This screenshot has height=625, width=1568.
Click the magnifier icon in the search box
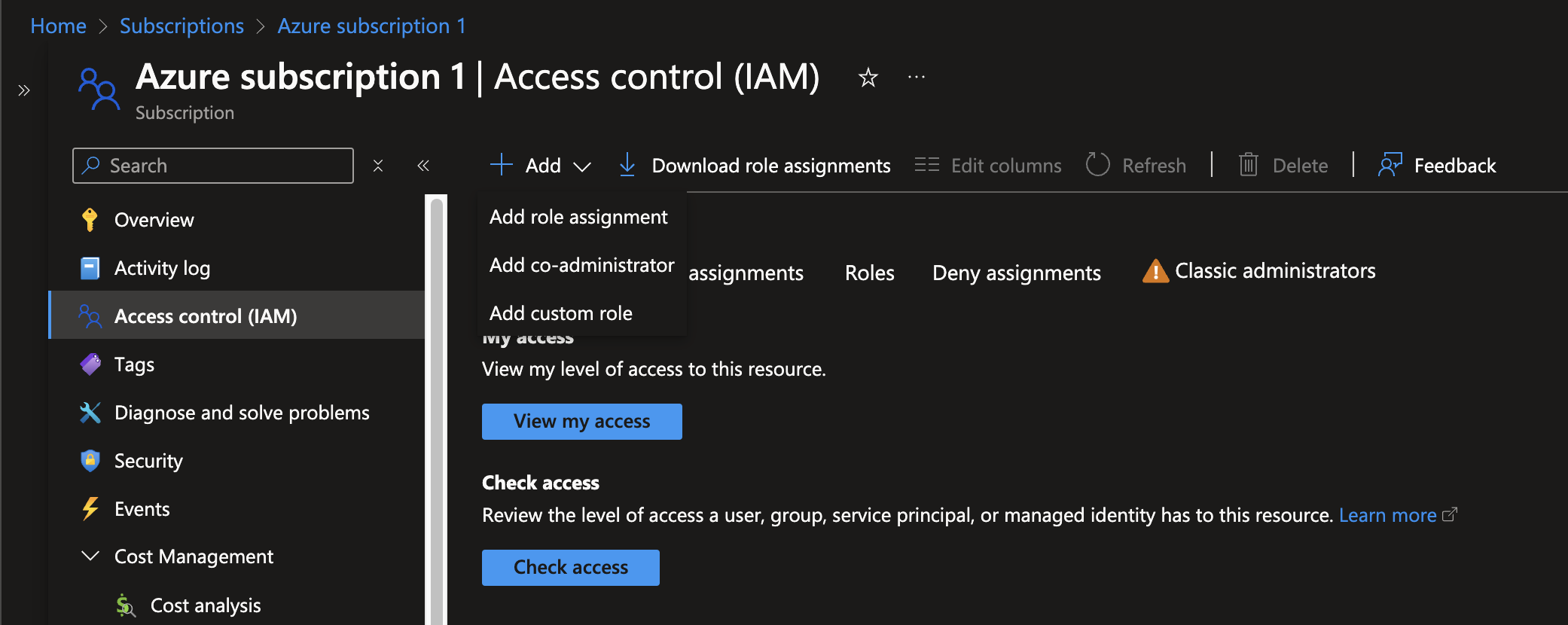(91, 165)
